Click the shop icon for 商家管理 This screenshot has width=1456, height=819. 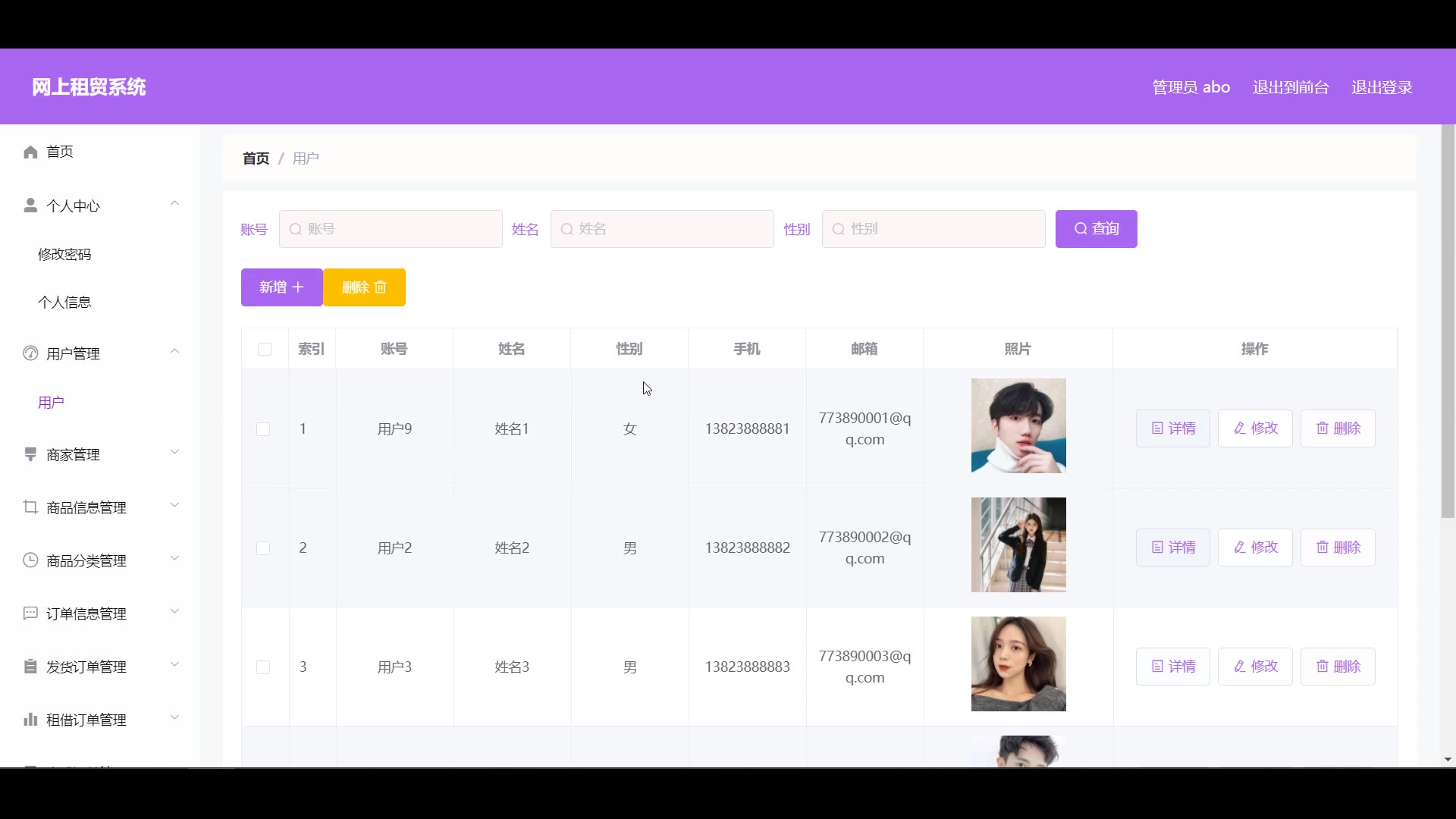coord(30,454)
